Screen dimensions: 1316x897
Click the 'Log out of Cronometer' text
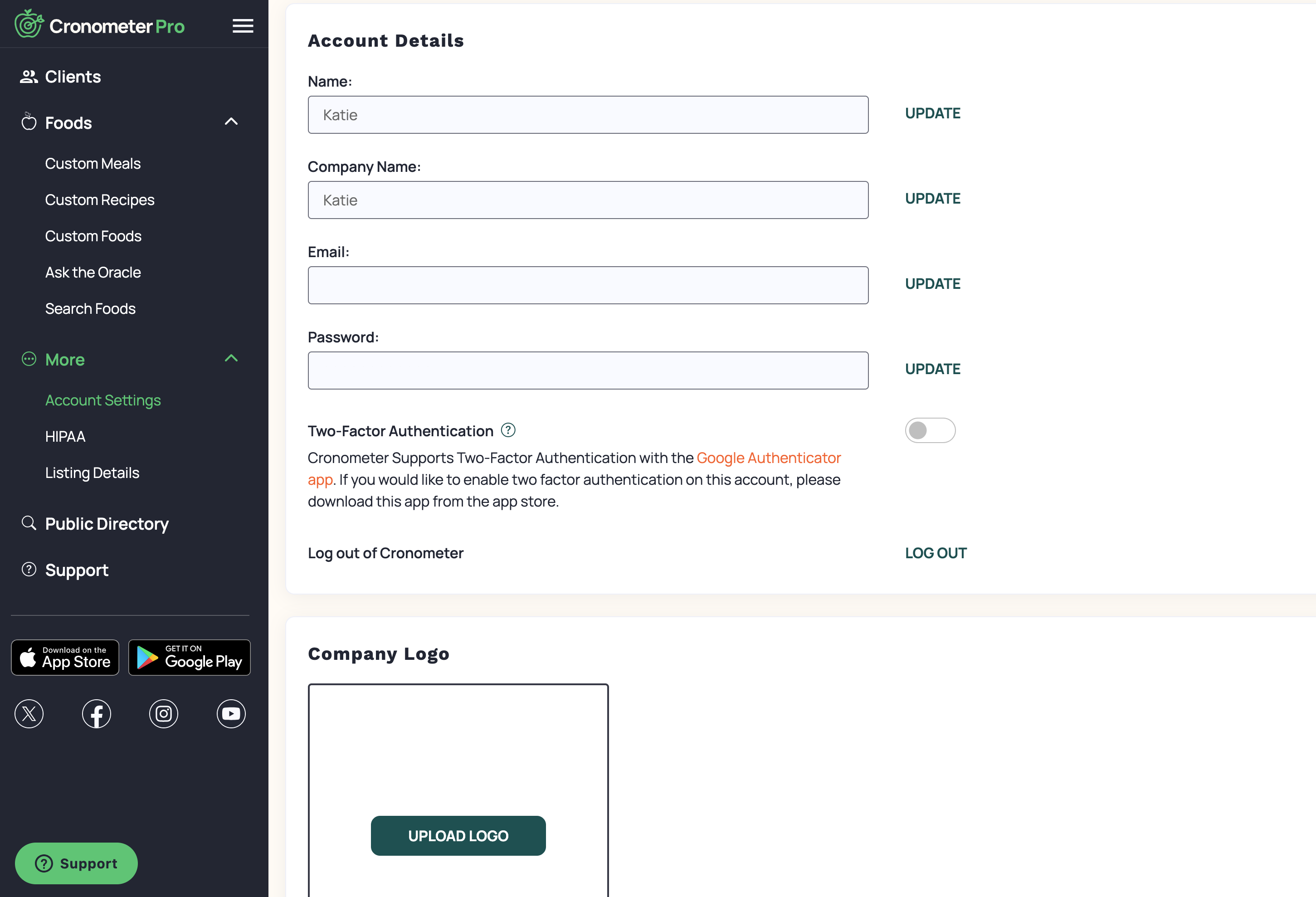click(385, 553)
